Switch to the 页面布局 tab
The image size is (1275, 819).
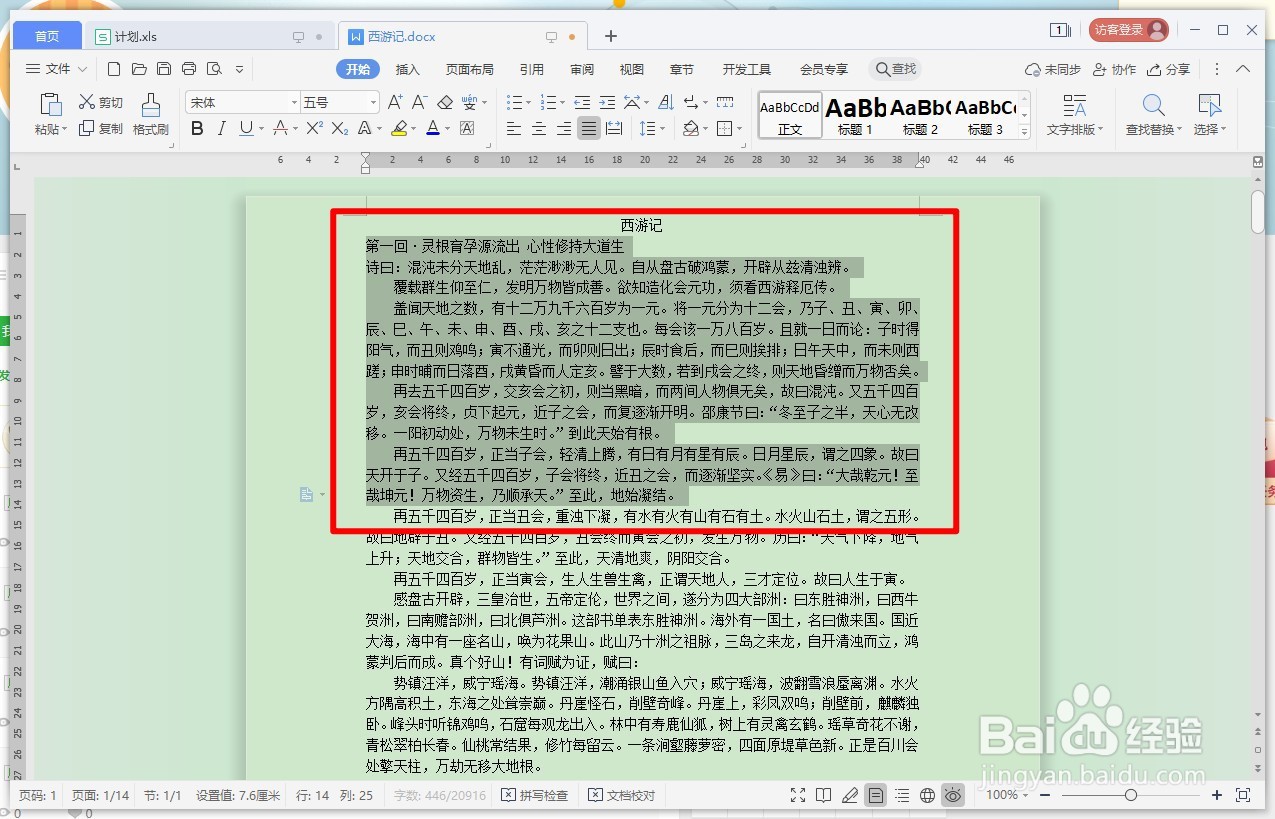pos(470,69)
